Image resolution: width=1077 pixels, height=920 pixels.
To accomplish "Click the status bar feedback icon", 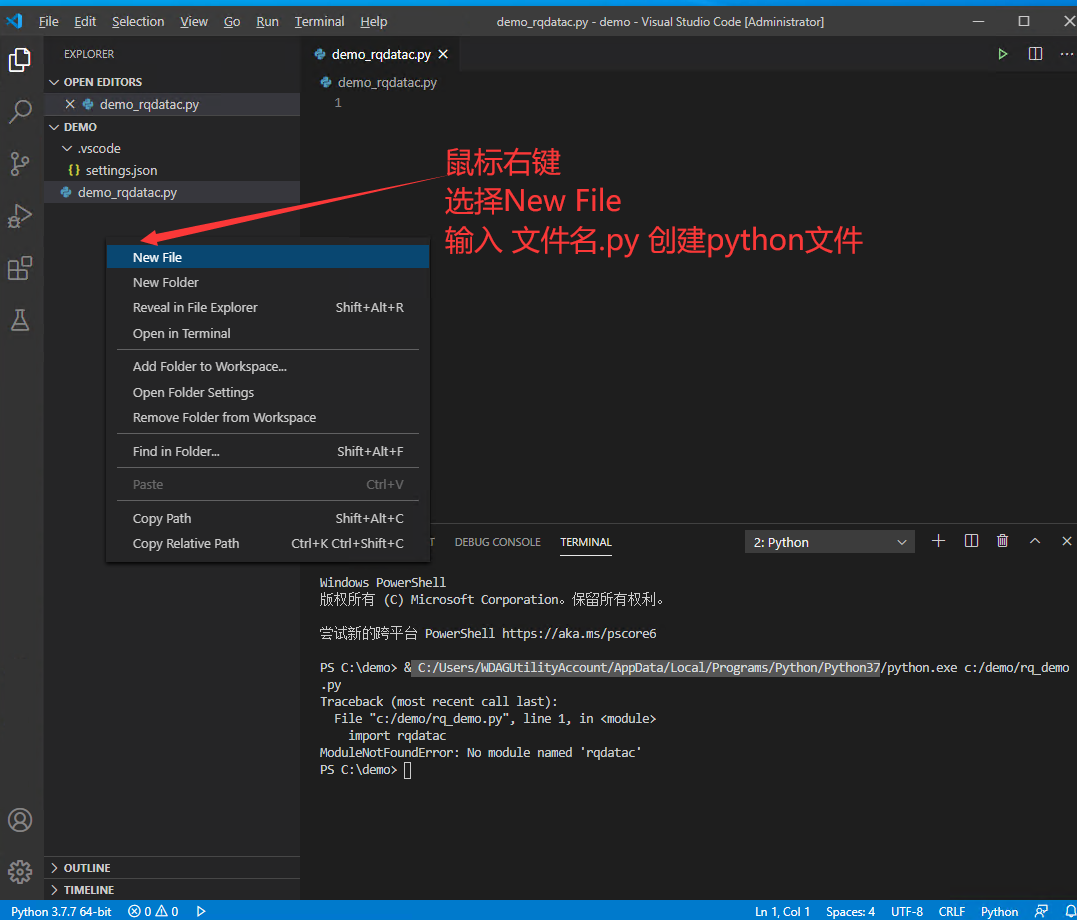I will click(x=1041, y=911).
